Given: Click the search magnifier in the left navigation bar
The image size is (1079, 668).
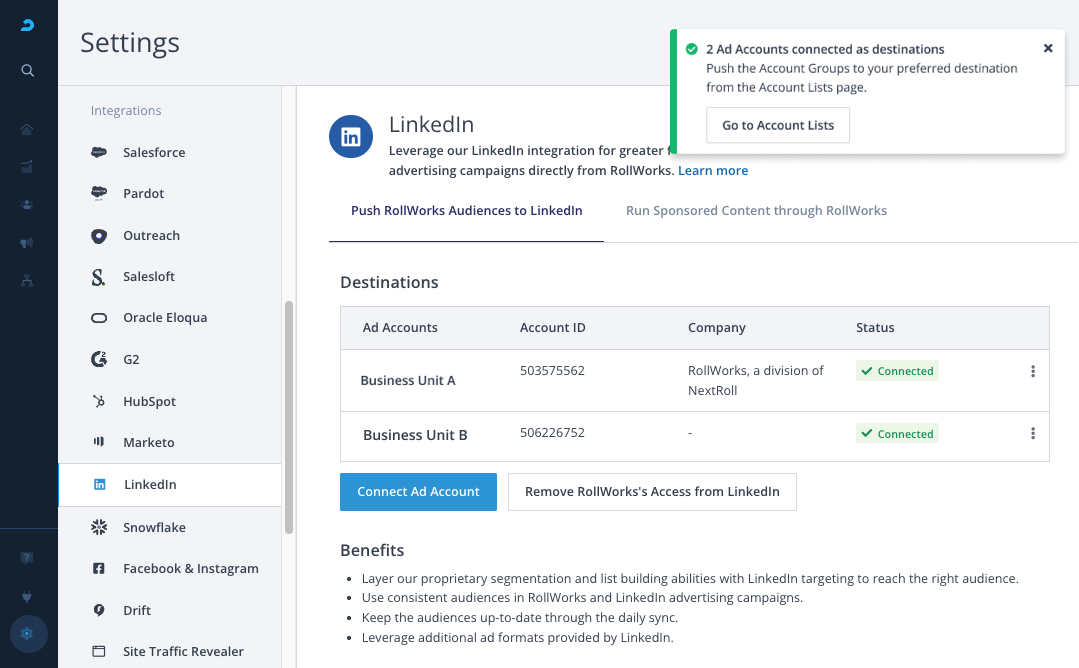Looking at the screenshot, I should (x=28, y=70).
